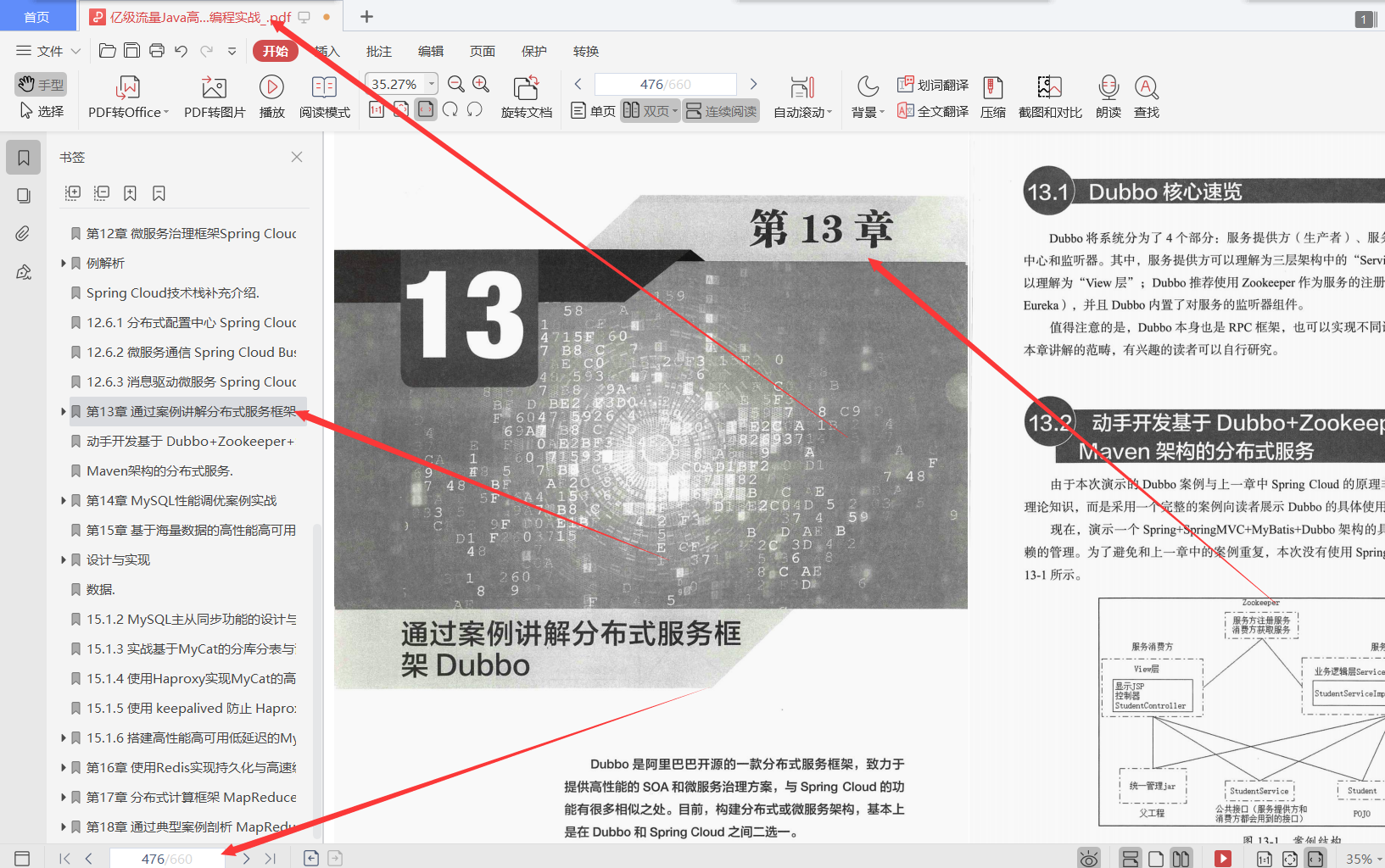1385x868 pixels.
Task: Click 旋转文档 rotate document
Action: point(527,97)
